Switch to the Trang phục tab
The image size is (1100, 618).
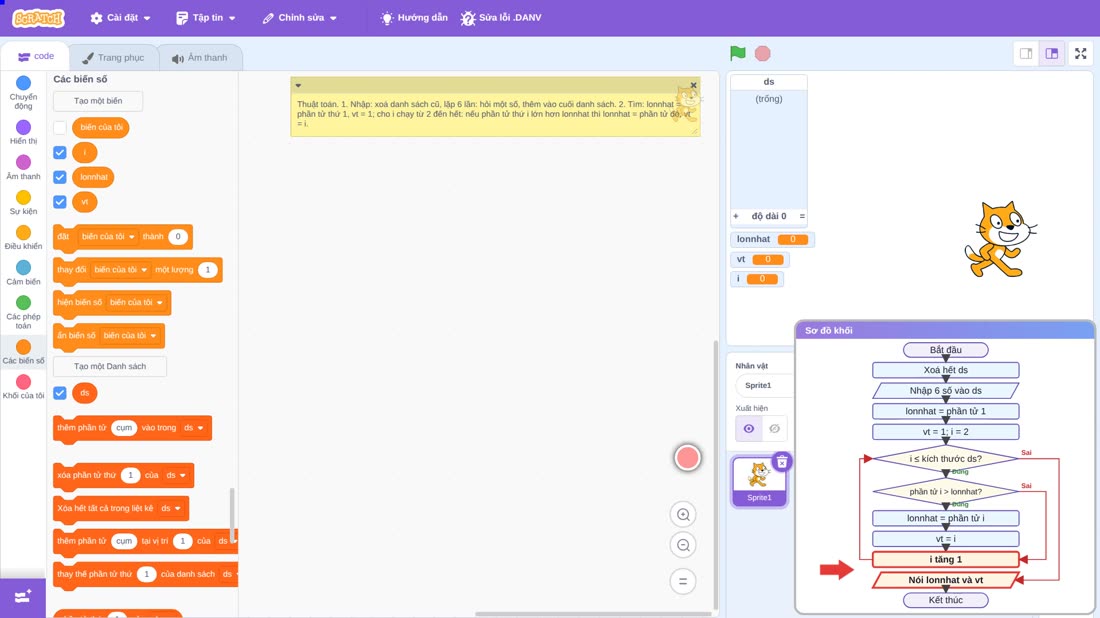[113, 58]
